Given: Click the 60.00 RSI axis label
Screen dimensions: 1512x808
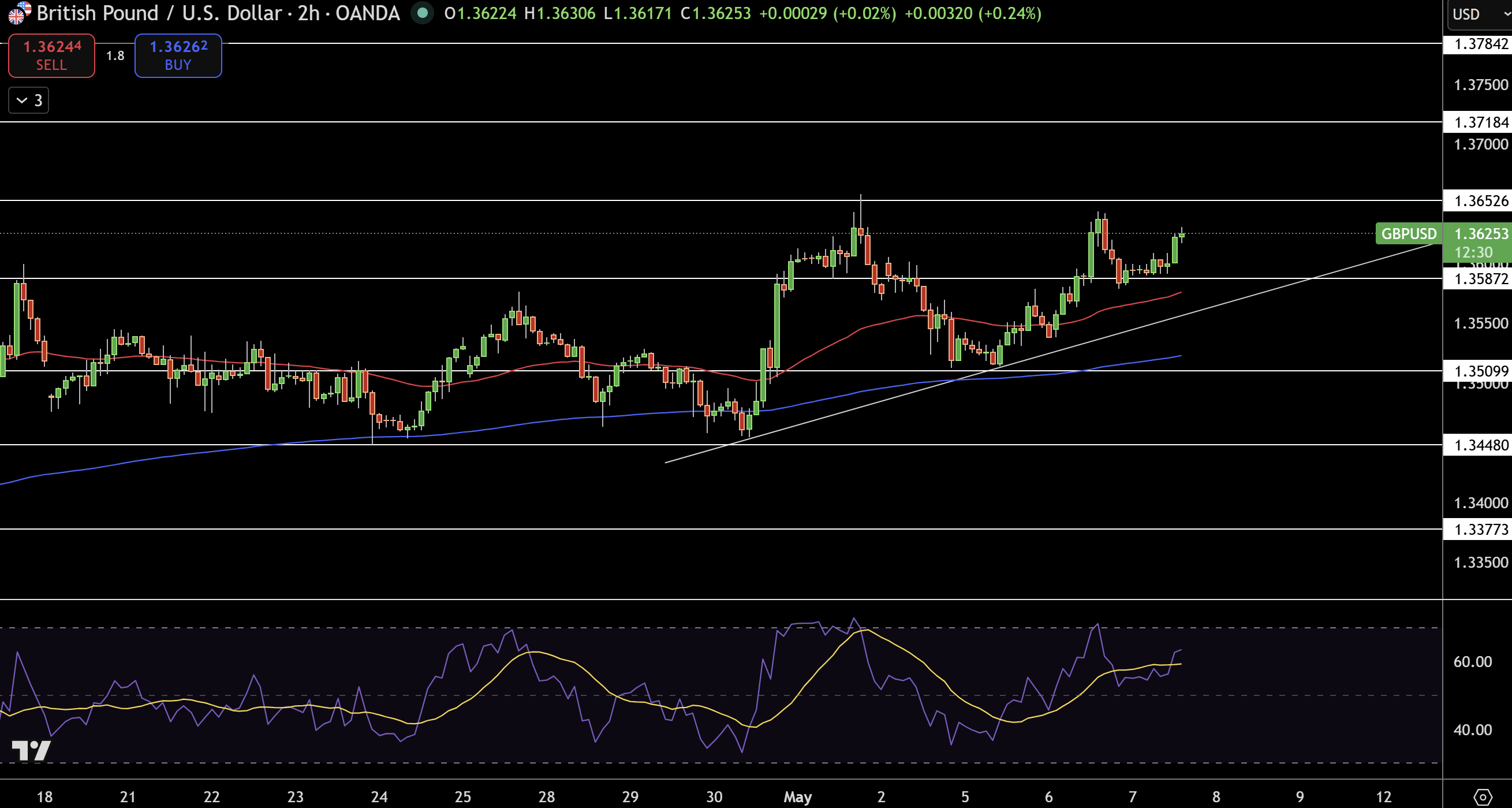Looking at the screenshot, I should click(x=1472, y=662).
